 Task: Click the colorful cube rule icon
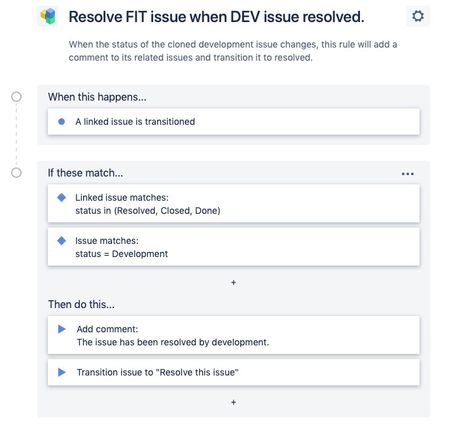[x=48, y=16]
